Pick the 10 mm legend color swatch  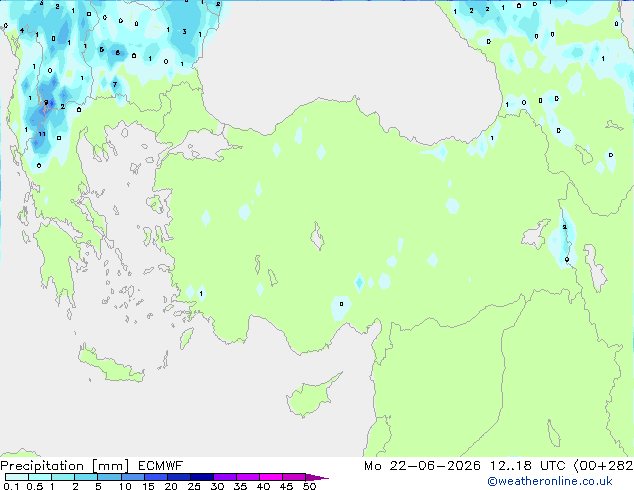(132, 477)
